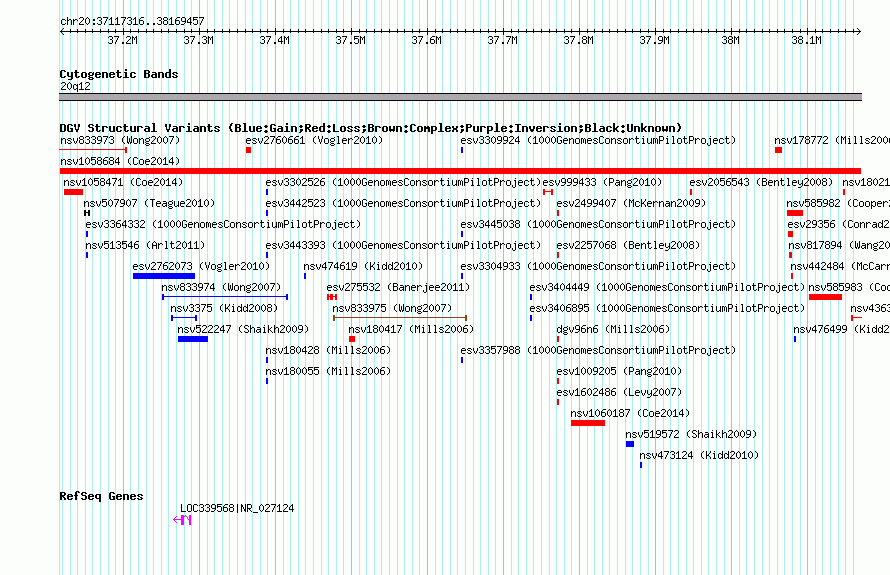Select the red nsv1058471 loss block

tap(73, 192)
